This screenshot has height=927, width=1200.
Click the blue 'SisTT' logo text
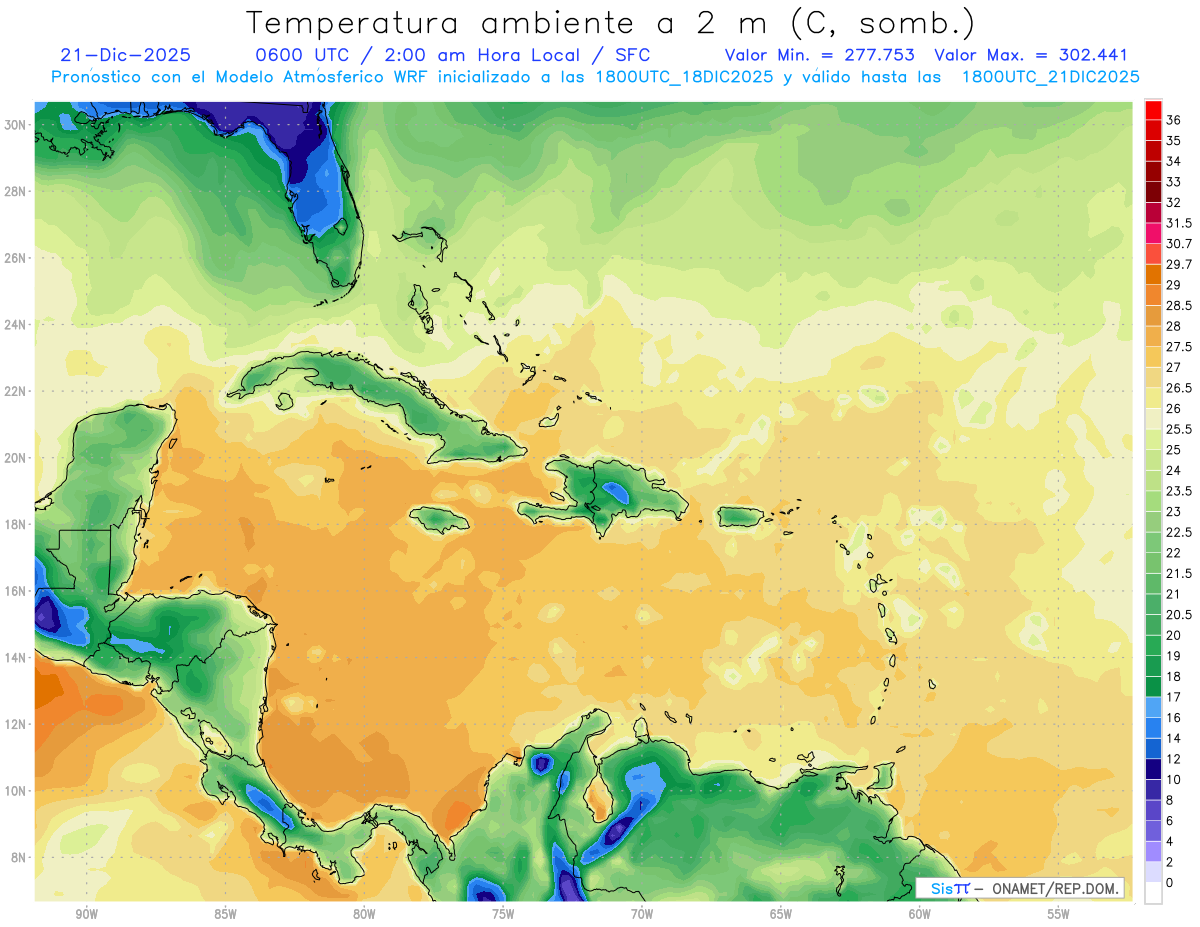coord(949,889)
